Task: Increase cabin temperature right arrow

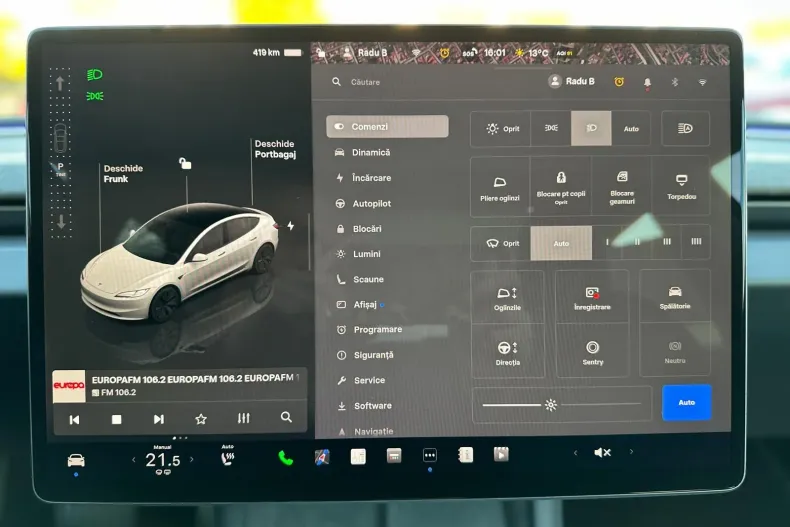Action: [191, 459]
